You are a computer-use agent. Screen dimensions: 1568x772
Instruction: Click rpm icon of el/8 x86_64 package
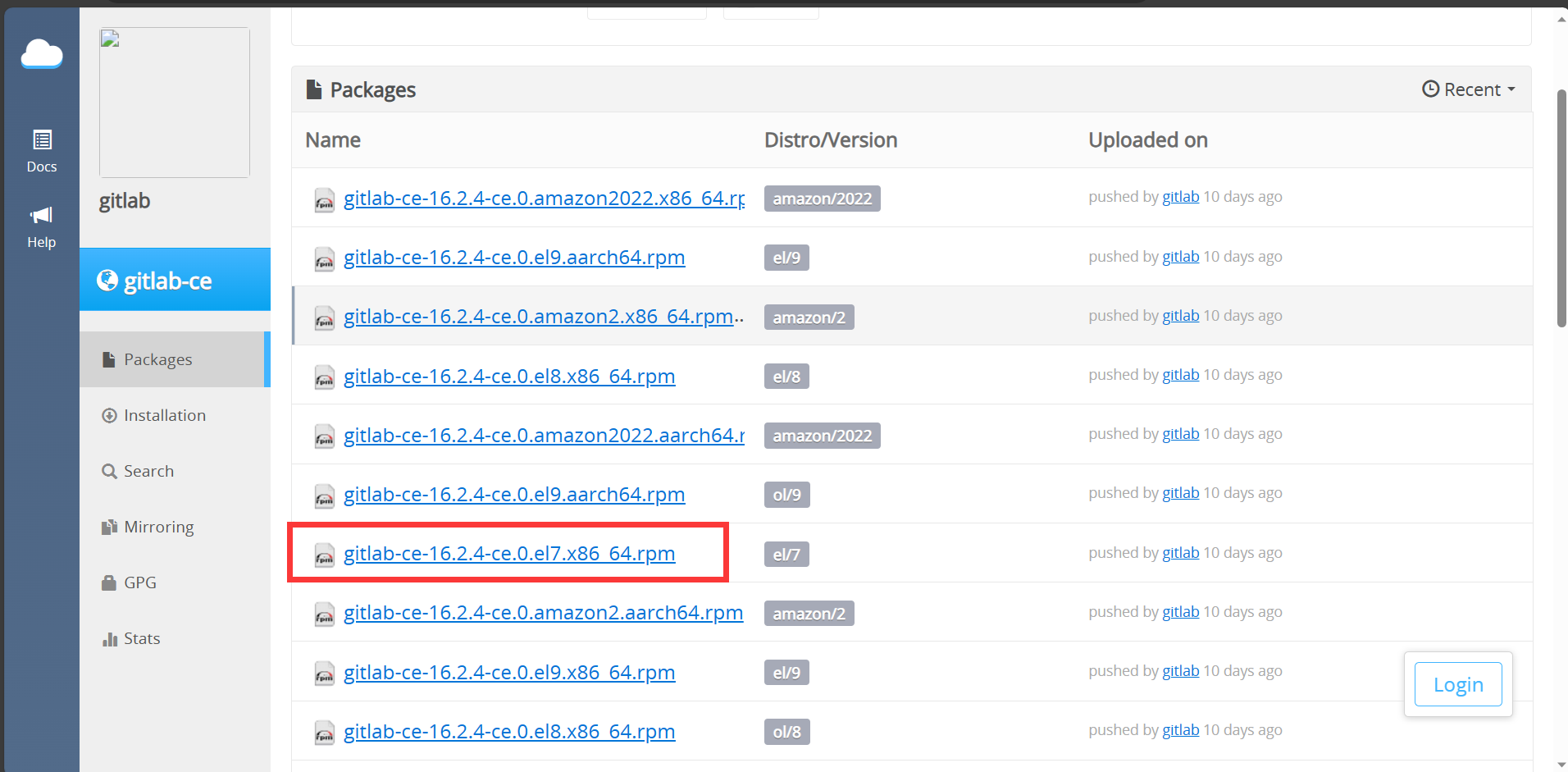[x=325, y=377]
